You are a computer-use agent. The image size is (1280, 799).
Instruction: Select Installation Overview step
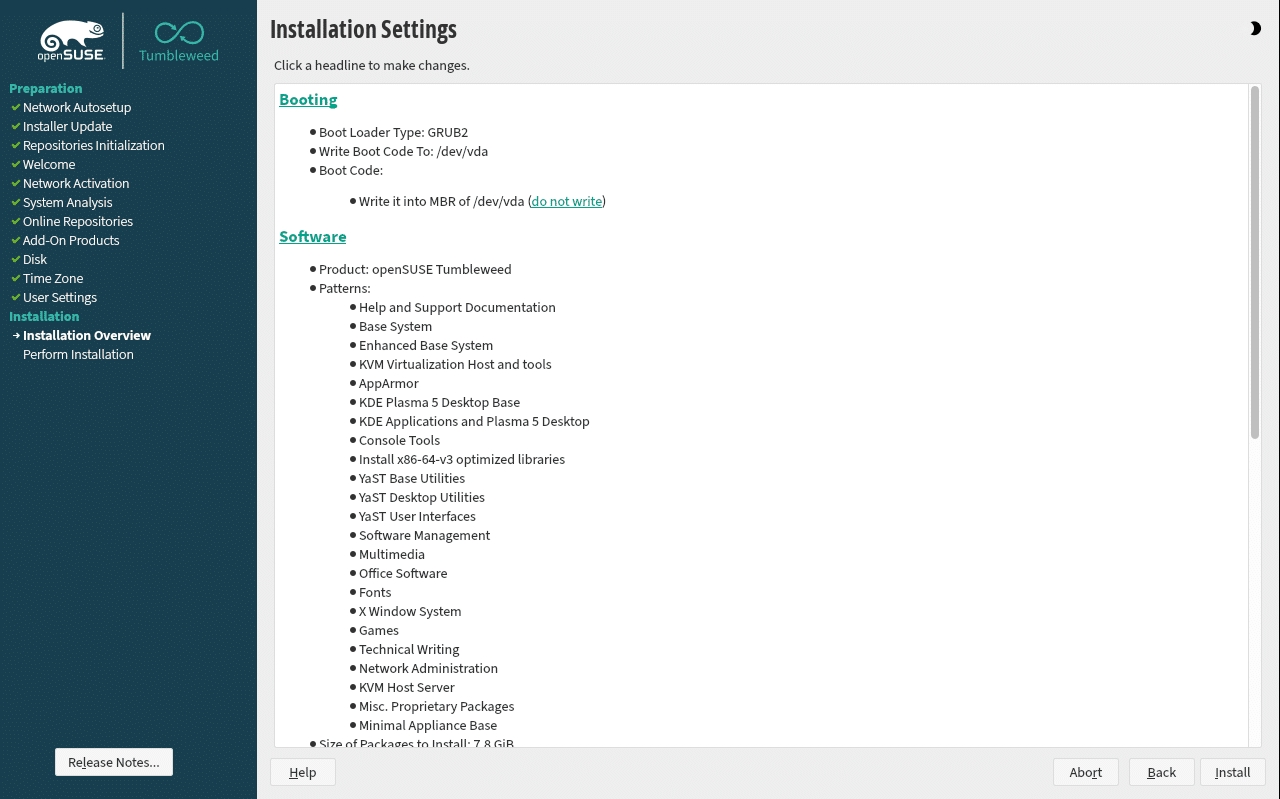coord(87,335)
